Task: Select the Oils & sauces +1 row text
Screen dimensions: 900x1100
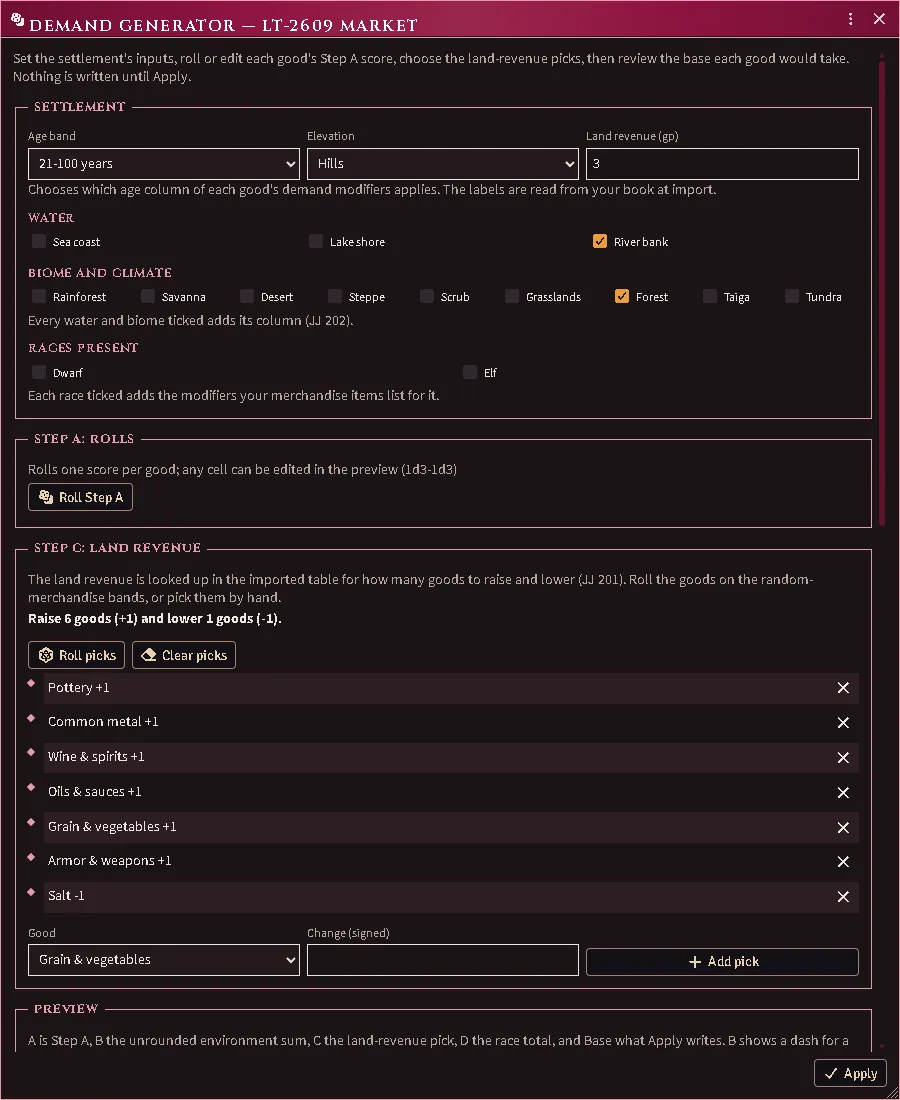Action: 95,791
